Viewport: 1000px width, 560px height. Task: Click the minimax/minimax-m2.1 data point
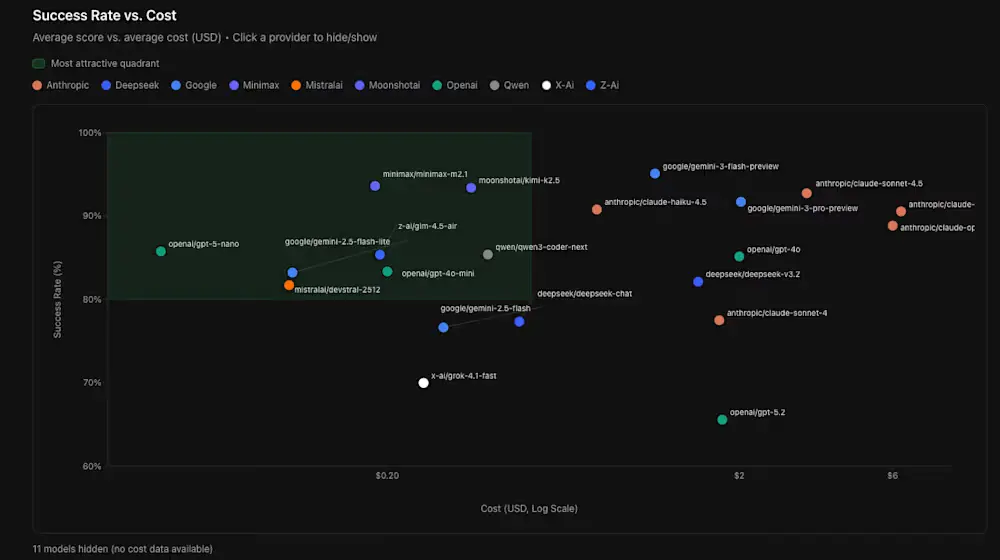375,186
